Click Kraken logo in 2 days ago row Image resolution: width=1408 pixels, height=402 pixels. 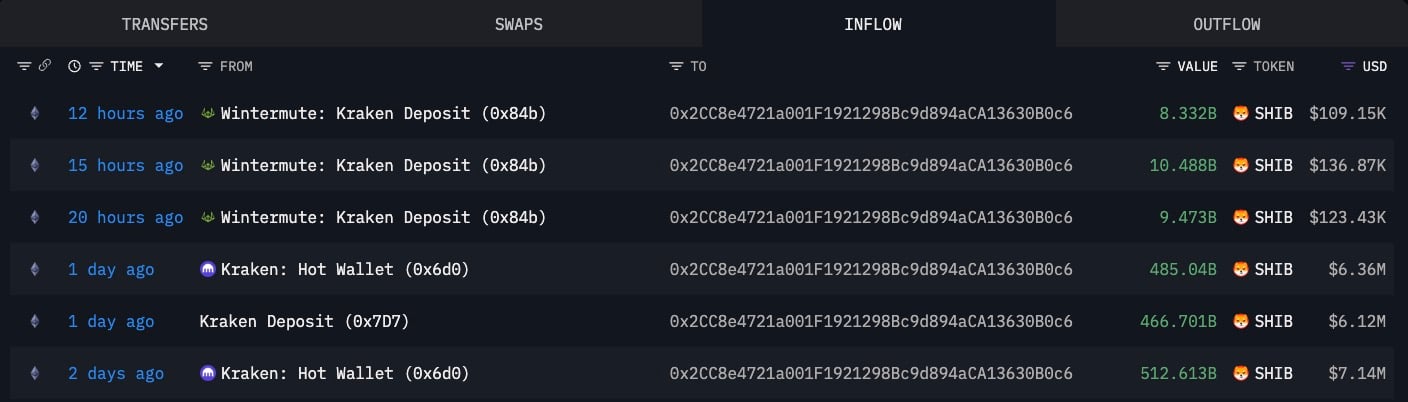[208, 374]
